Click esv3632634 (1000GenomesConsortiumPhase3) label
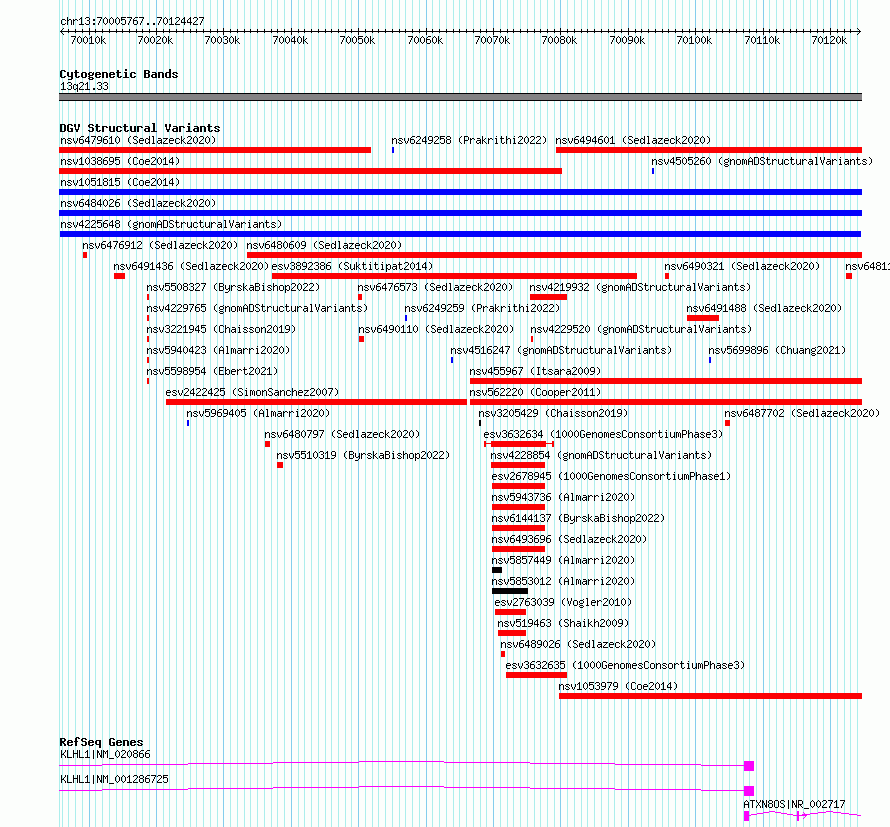The image size is (890, 827). click(x=603, y=434)
